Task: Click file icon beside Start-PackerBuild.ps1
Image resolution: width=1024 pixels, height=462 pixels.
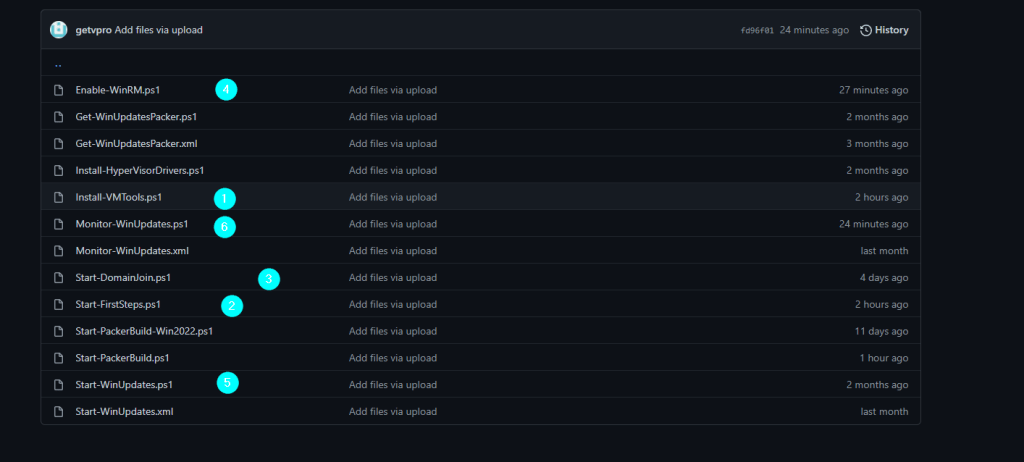Action: pos(59,357)
